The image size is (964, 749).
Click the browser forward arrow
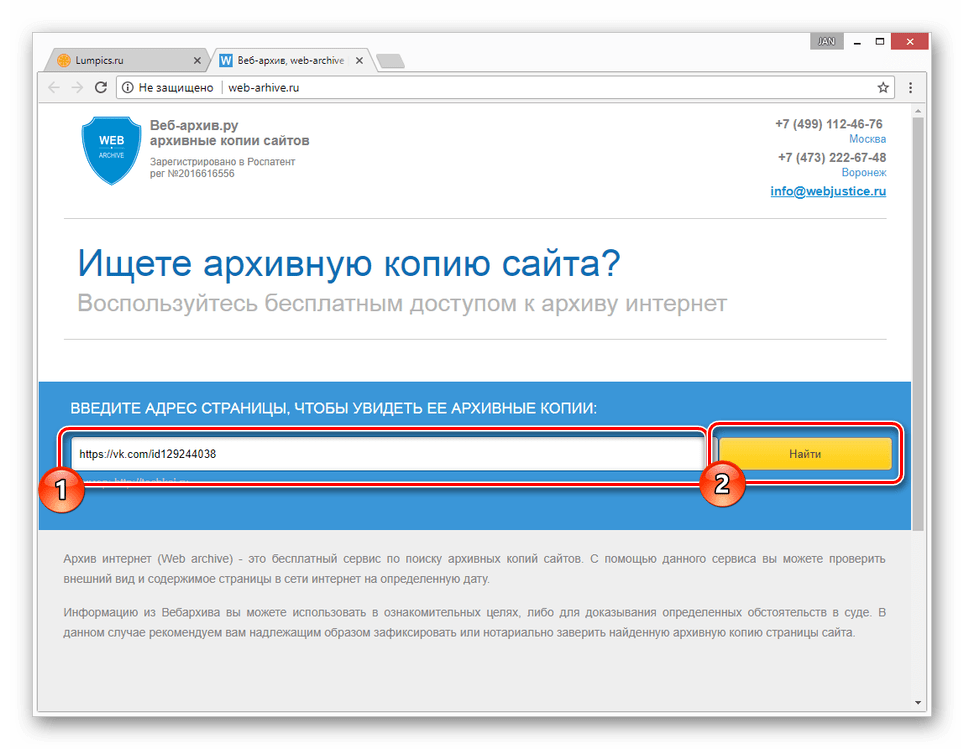(x=77, y=88)
